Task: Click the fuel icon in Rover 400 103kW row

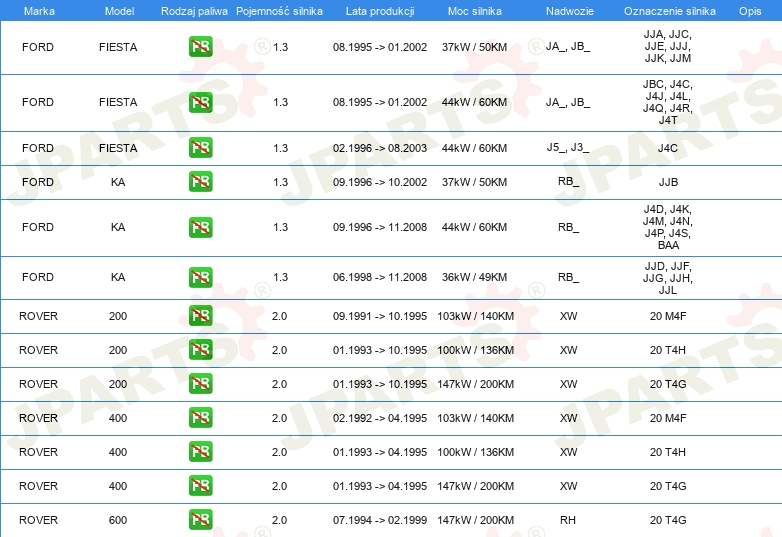Action: coord(200,417)
